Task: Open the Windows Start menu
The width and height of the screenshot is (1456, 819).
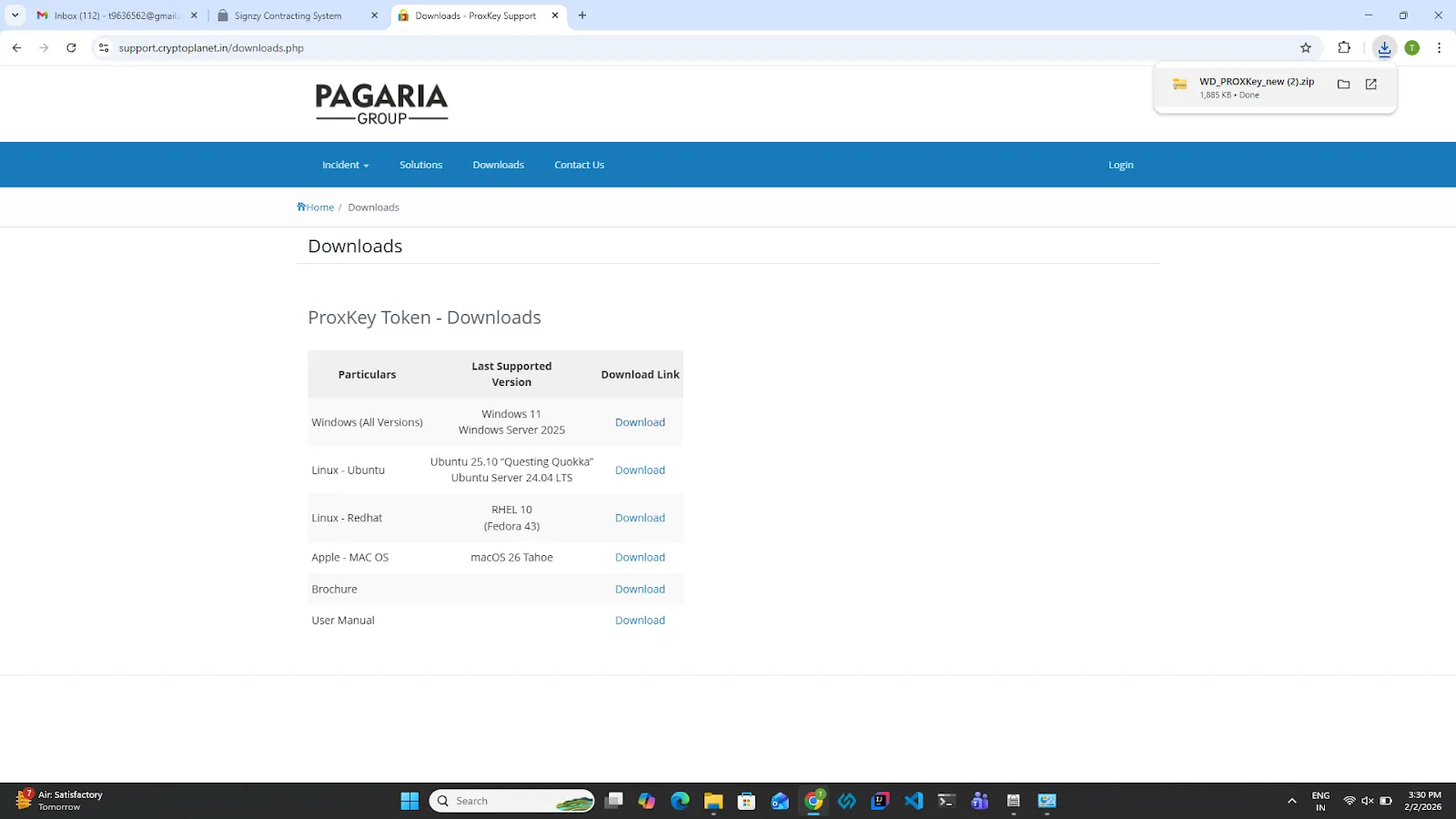Action: pyautogui.click(x=409, y=801)
